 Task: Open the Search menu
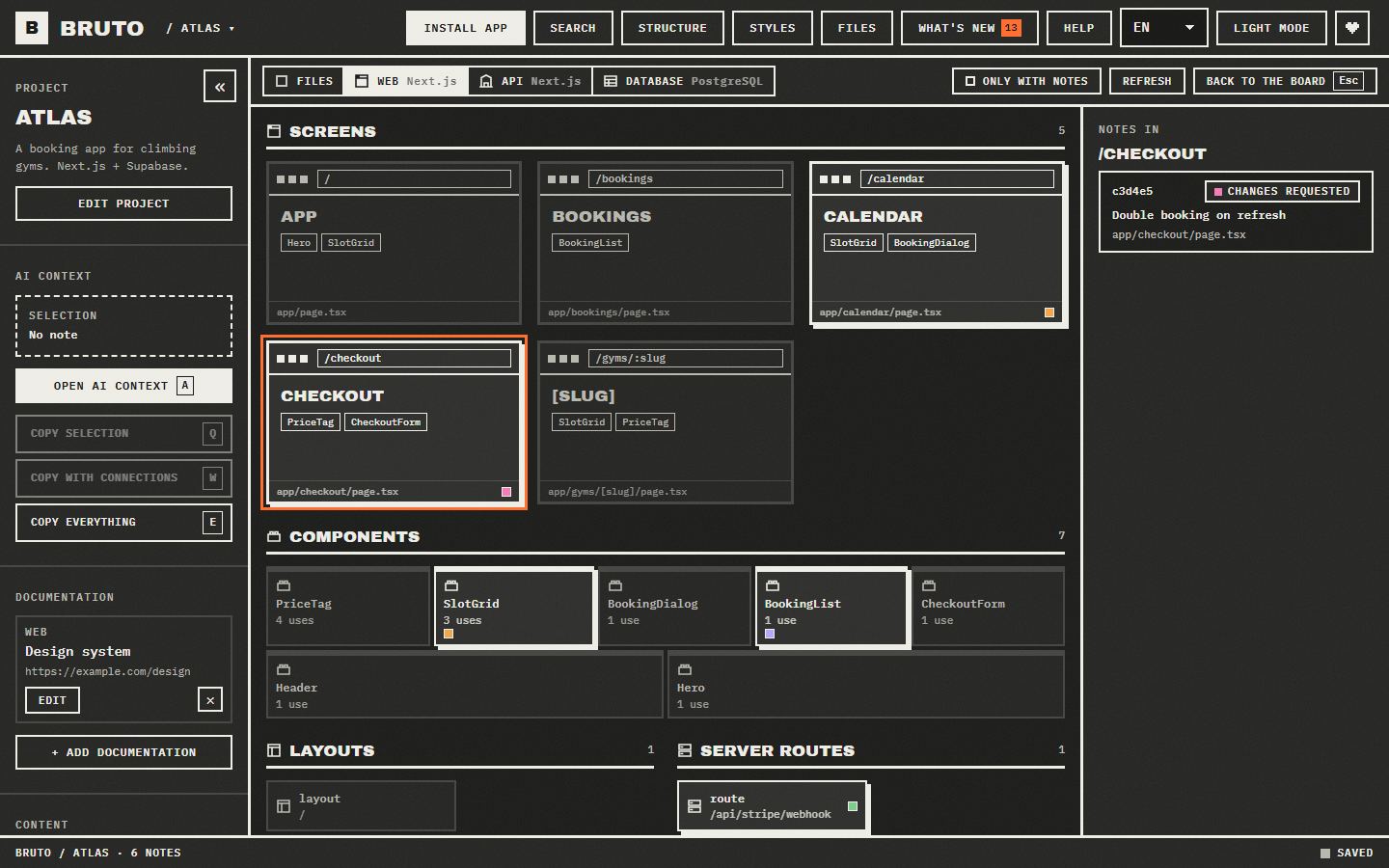(x=573, y=28)
